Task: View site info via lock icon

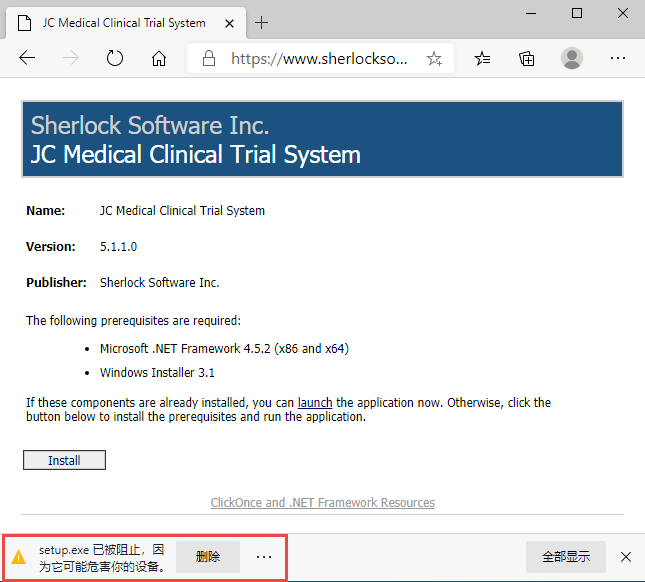Action: click(x=209, y=58)
